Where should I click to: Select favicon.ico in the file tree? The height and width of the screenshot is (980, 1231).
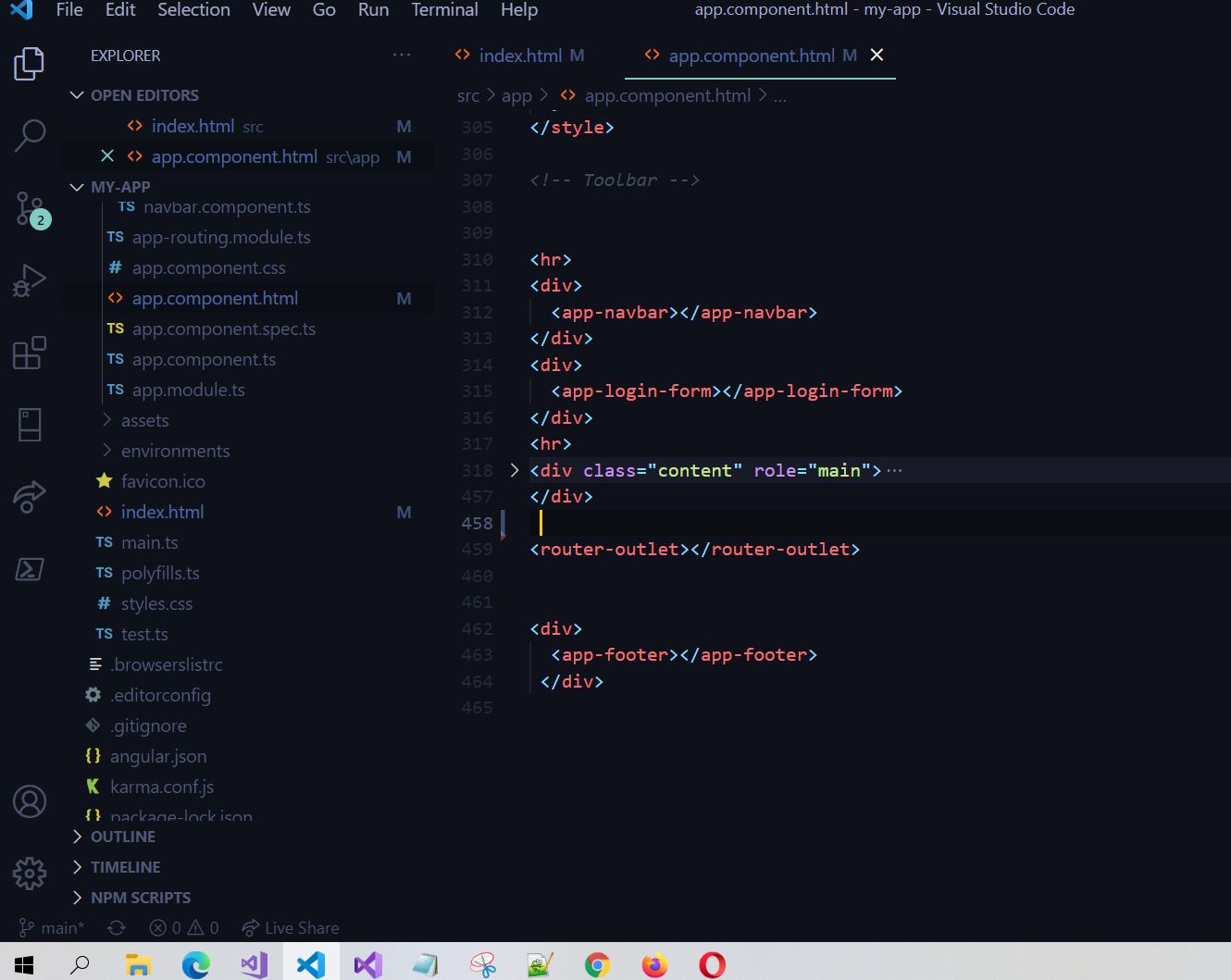pos(163,481)
